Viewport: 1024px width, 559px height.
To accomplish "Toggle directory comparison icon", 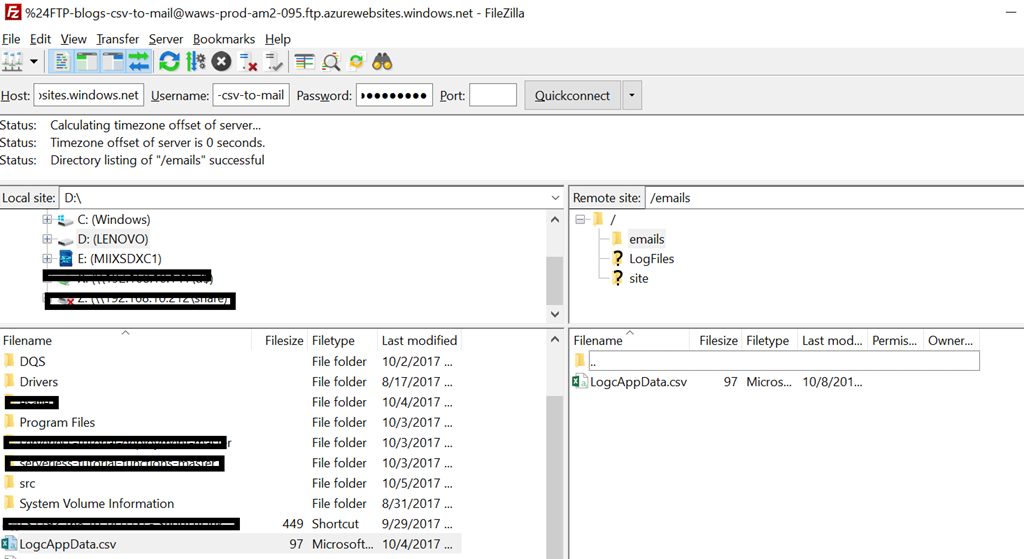I will [x=330, y=62].
